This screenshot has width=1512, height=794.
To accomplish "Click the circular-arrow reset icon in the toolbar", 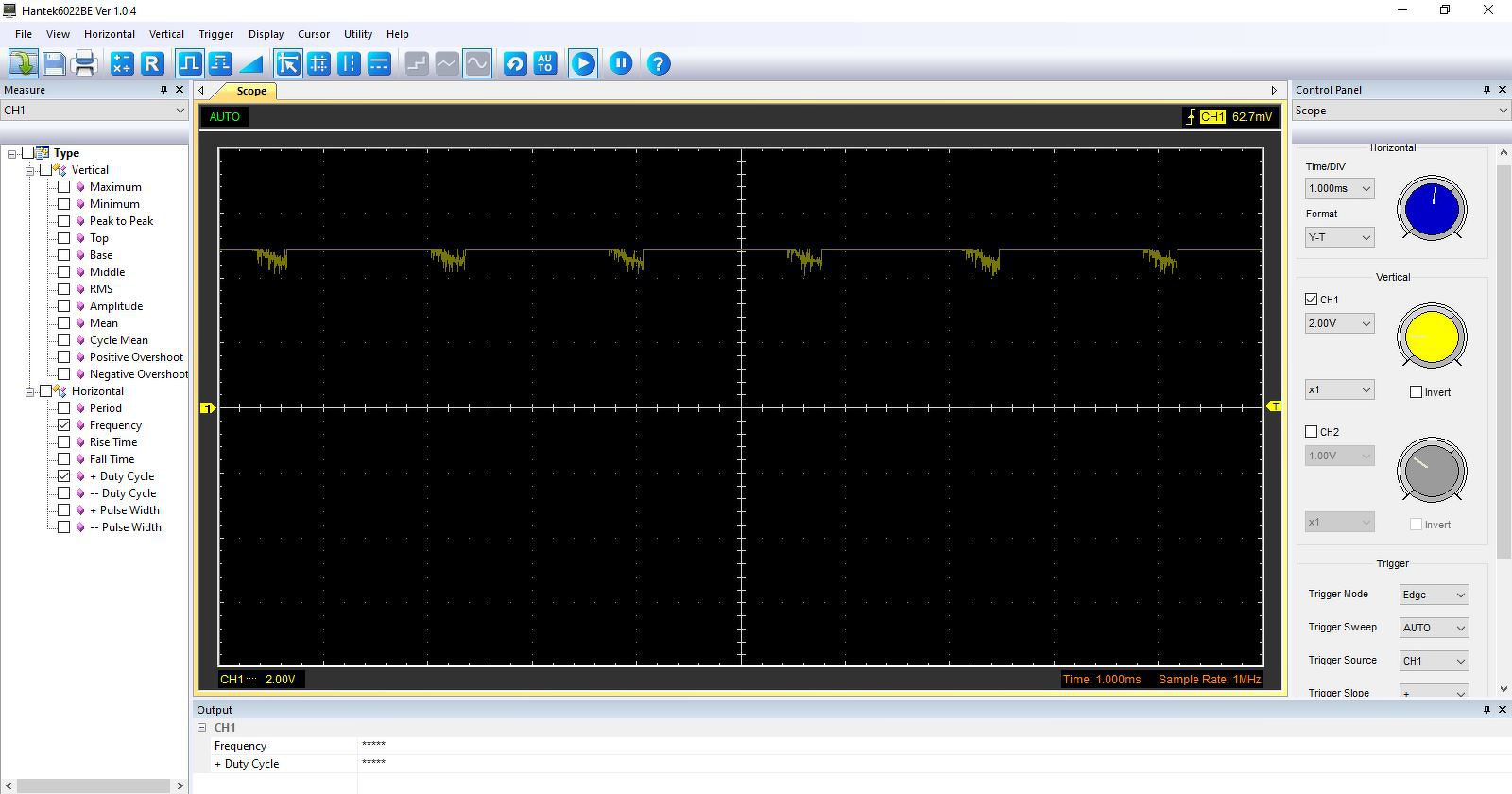I will [515, 63].
